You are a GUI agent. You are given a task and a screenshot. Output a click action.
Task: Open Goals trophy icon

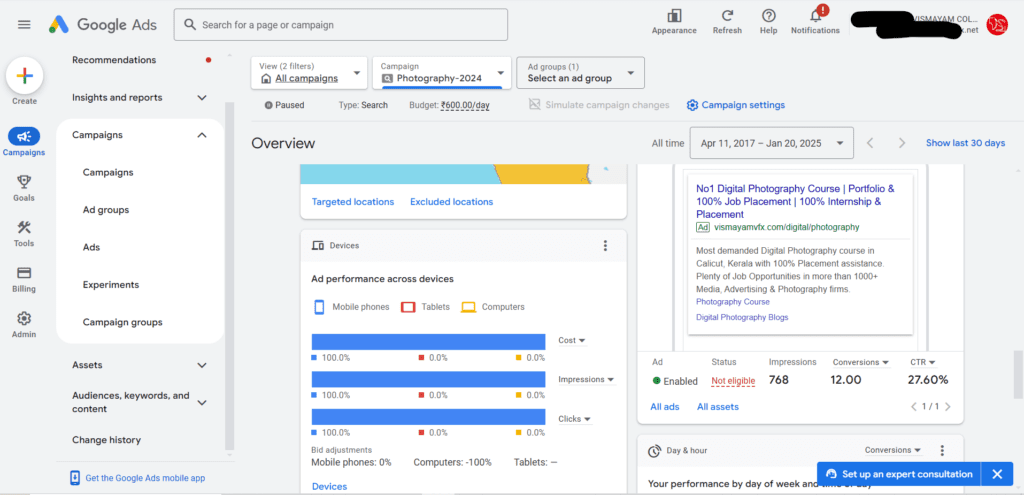pyautogui.click(x=24, y=182)
